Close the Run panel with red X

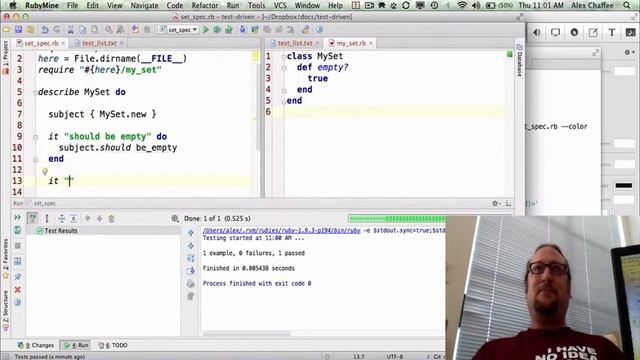click(18, 289)
